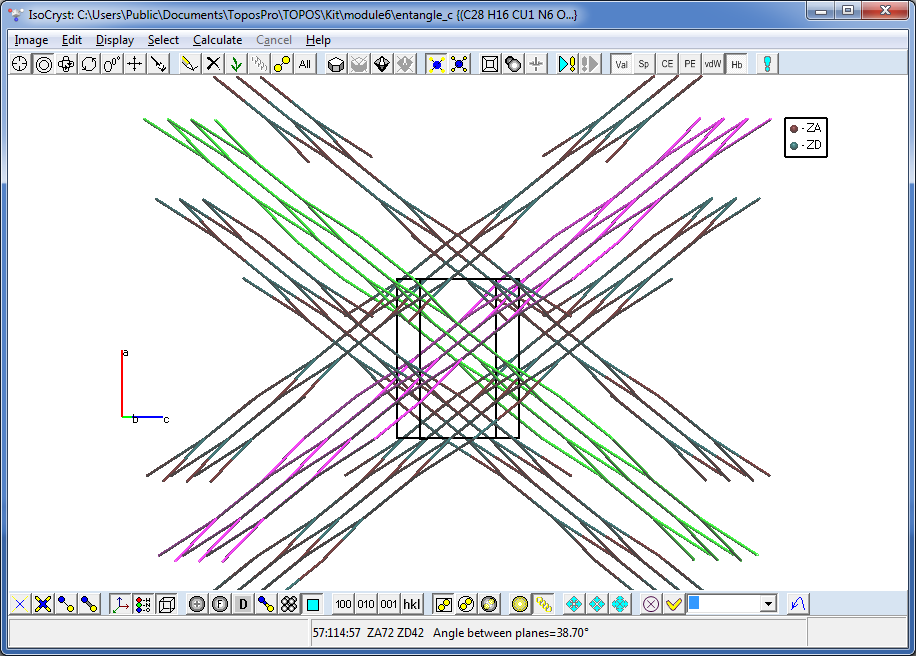Viewport: 916px width, 656px height.
Task: Click the yellow two-atom bond icon
Action: [x=282, y=64]
